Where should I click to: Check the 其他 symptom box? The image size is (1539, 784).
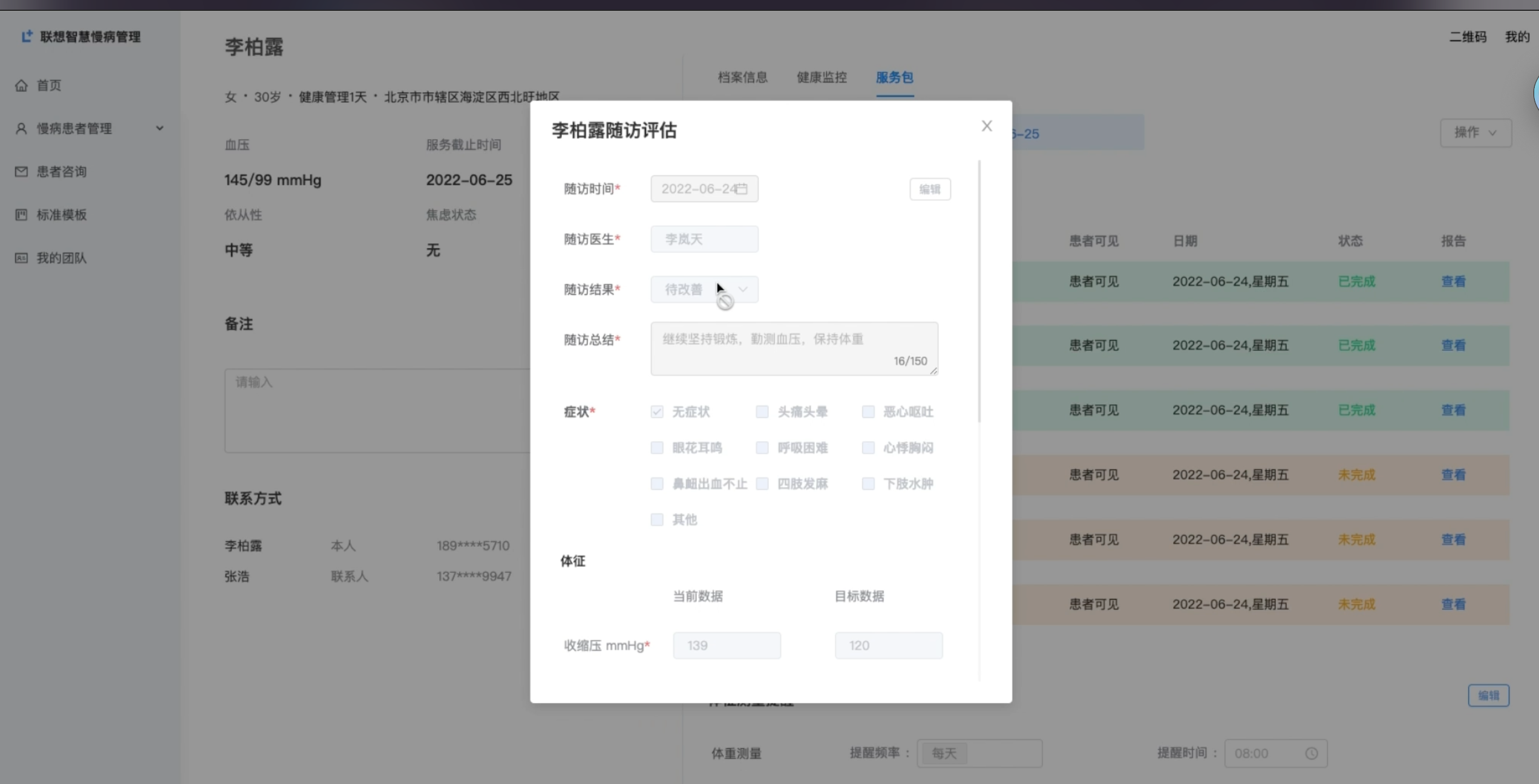coord(657,520)
